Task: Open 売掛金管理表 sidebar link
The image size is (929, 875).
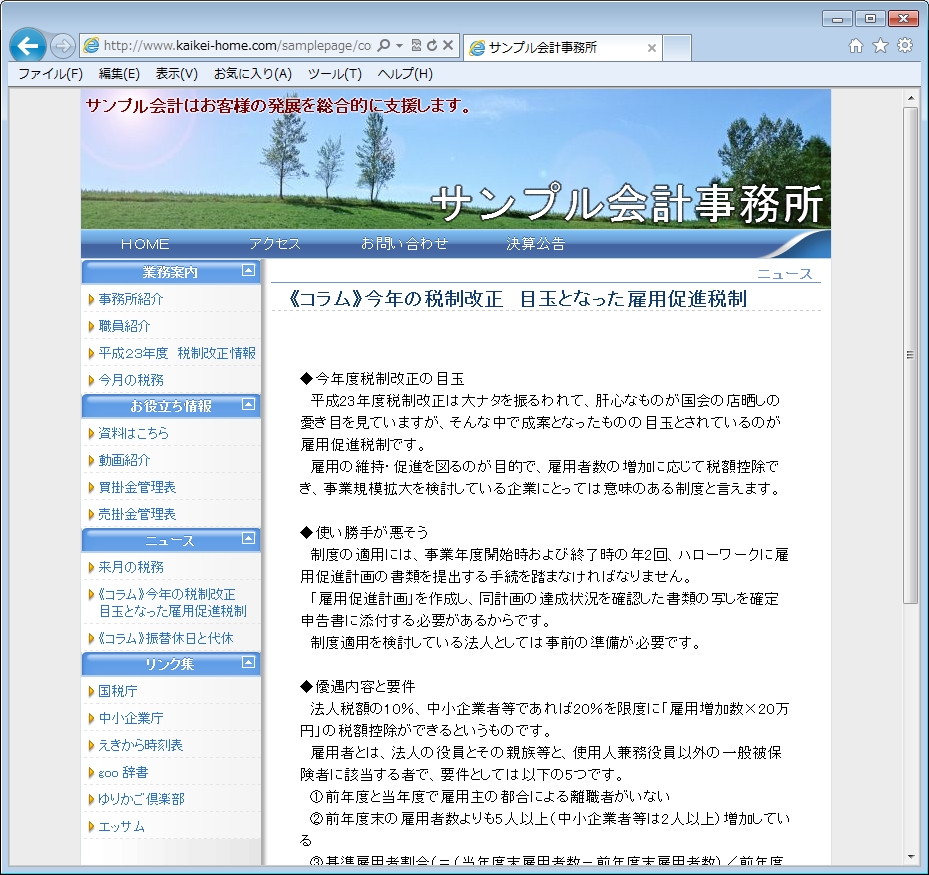Action: (x=137, y=514)
